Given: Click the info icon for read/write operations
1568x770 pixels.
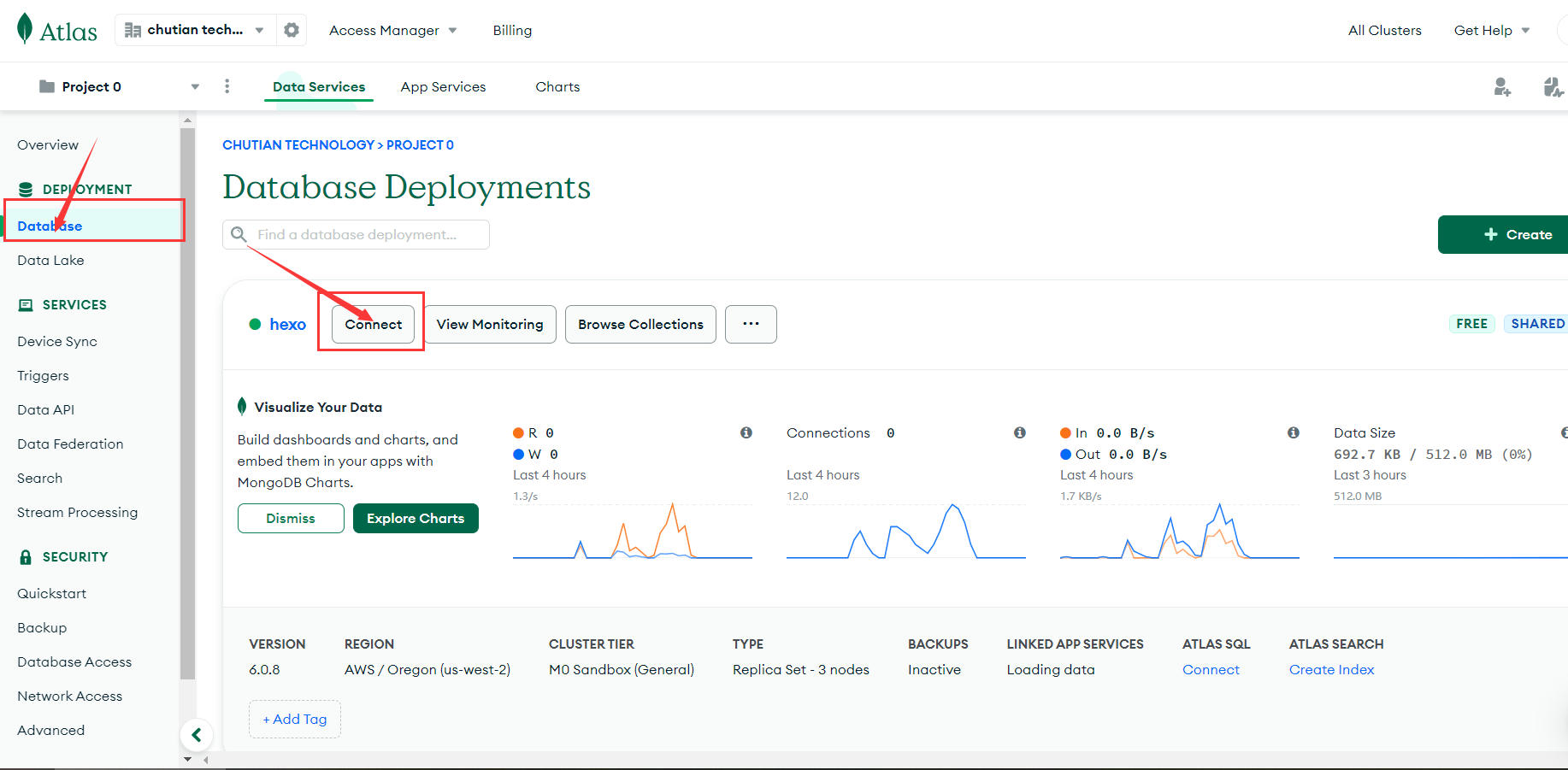Looking at the screenshot, I should point(746,432).
